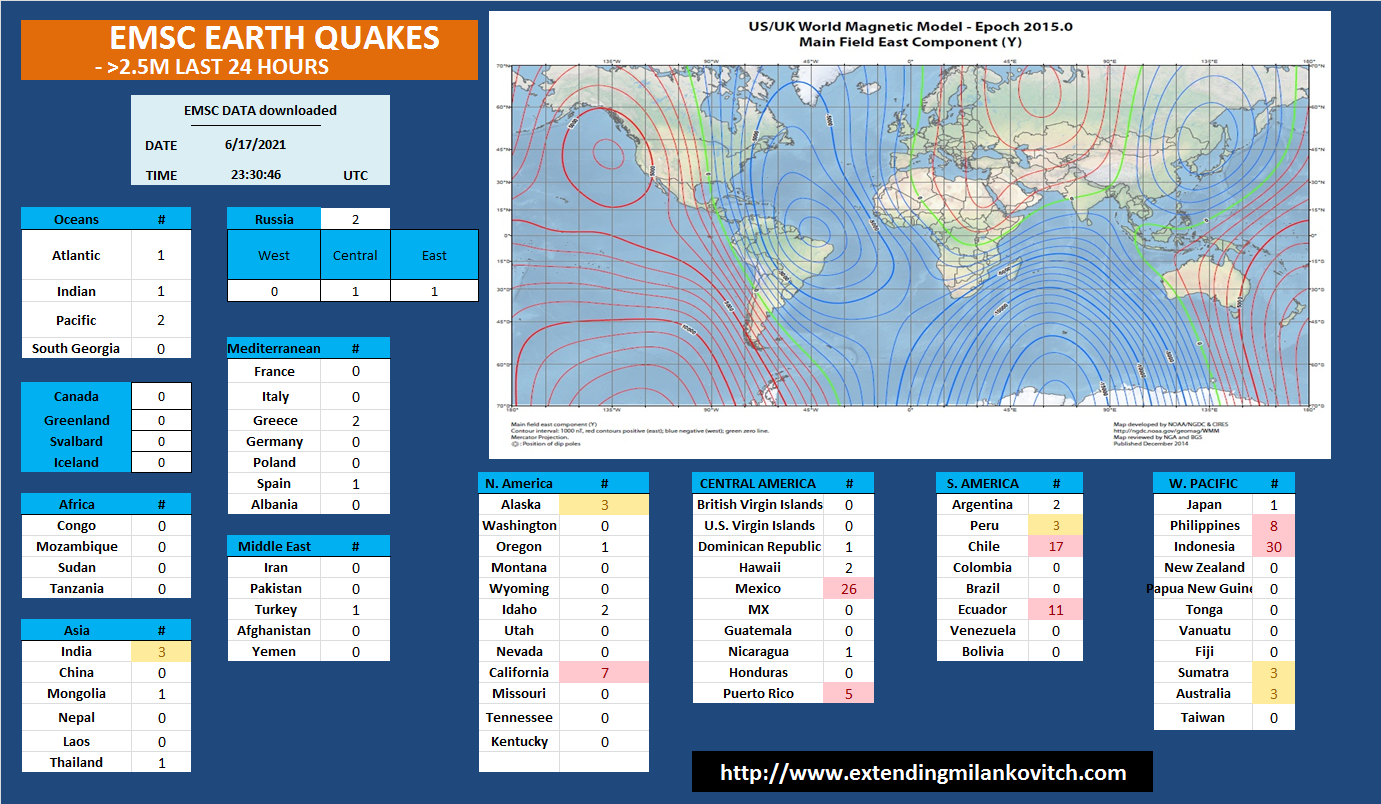Viewport: 1381px width, 804px height.
Task: Click the Mozambique row label
Action: tap(76, 546)
